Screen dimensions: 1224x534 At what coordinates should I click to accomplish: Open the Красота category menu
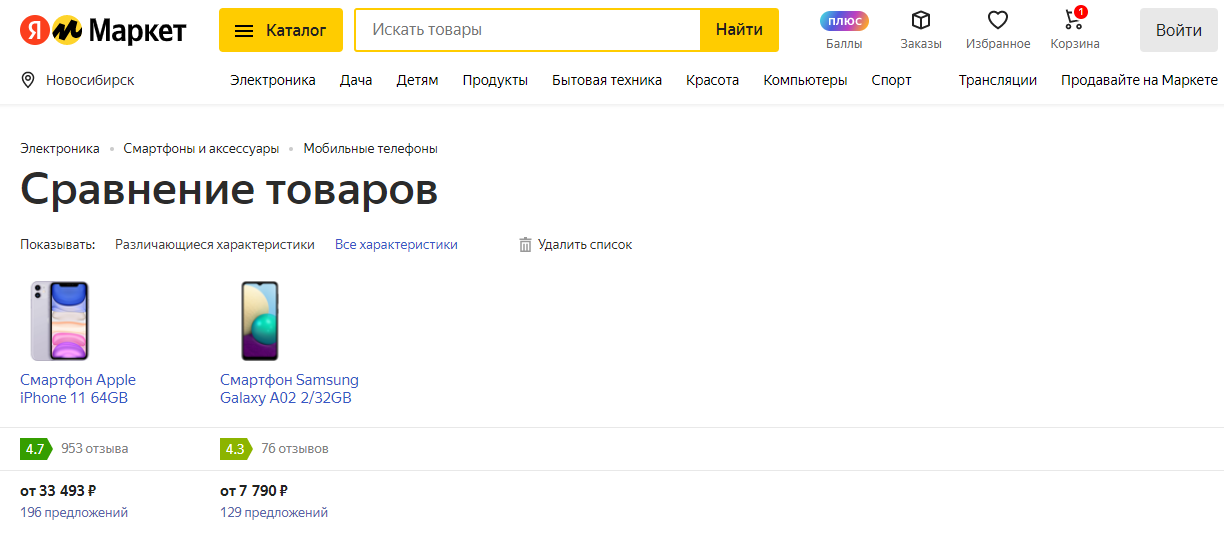(x=712, y=80)
